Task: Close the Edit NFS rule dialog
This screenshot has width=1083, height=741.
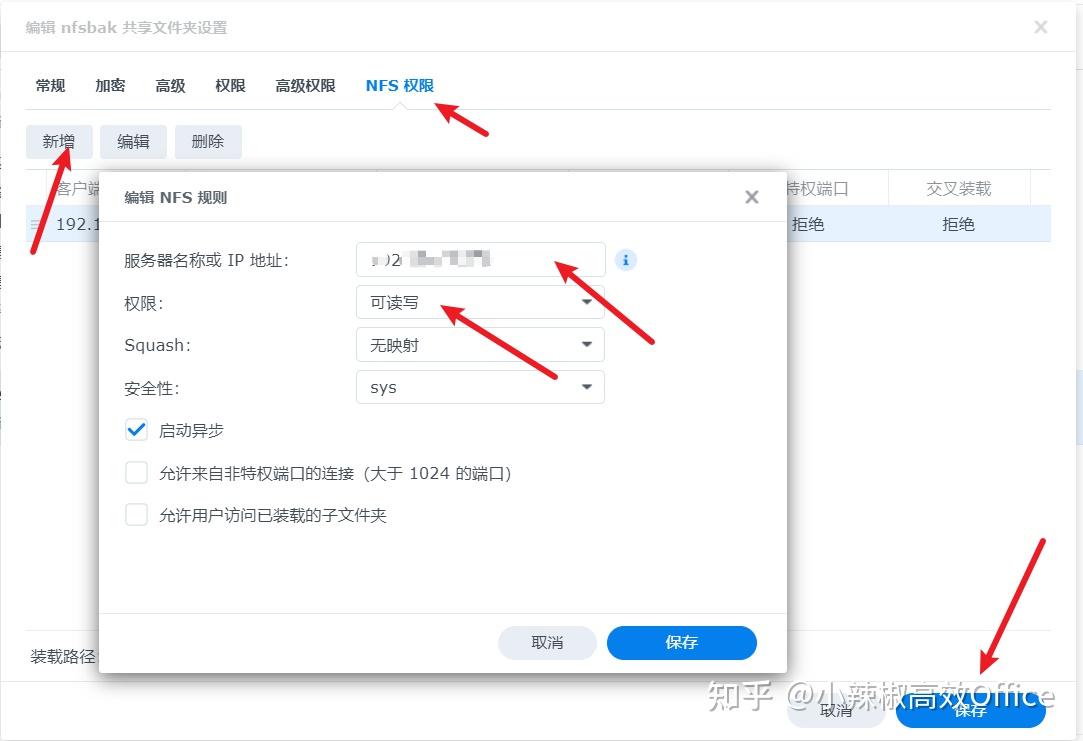Action: 752,198
